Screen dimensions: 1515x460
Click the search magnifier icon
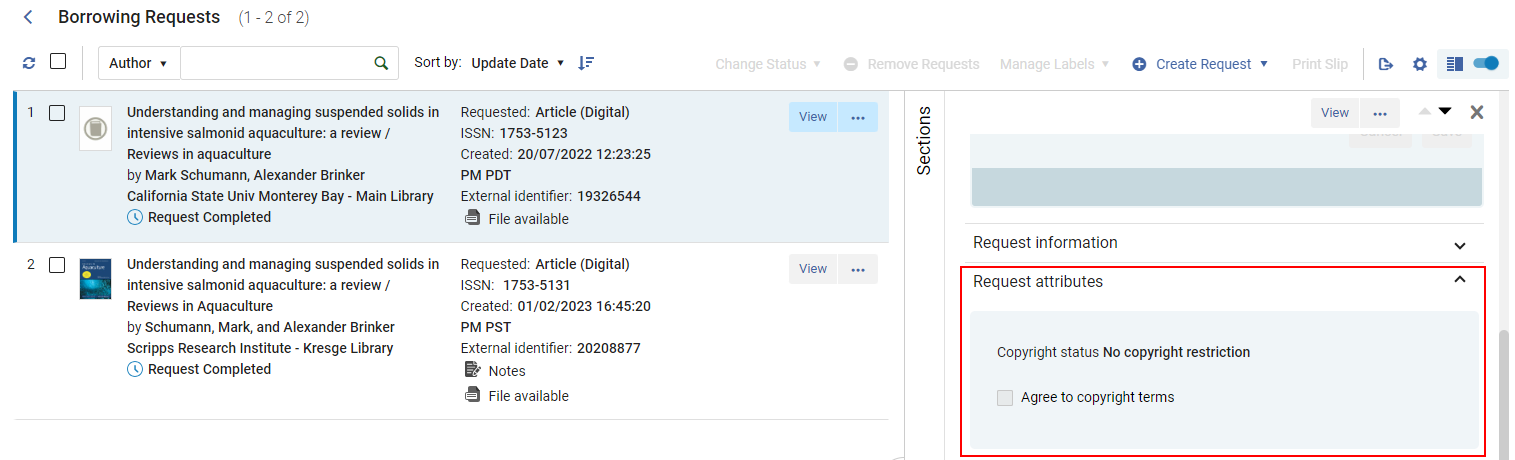pos(381,63)
